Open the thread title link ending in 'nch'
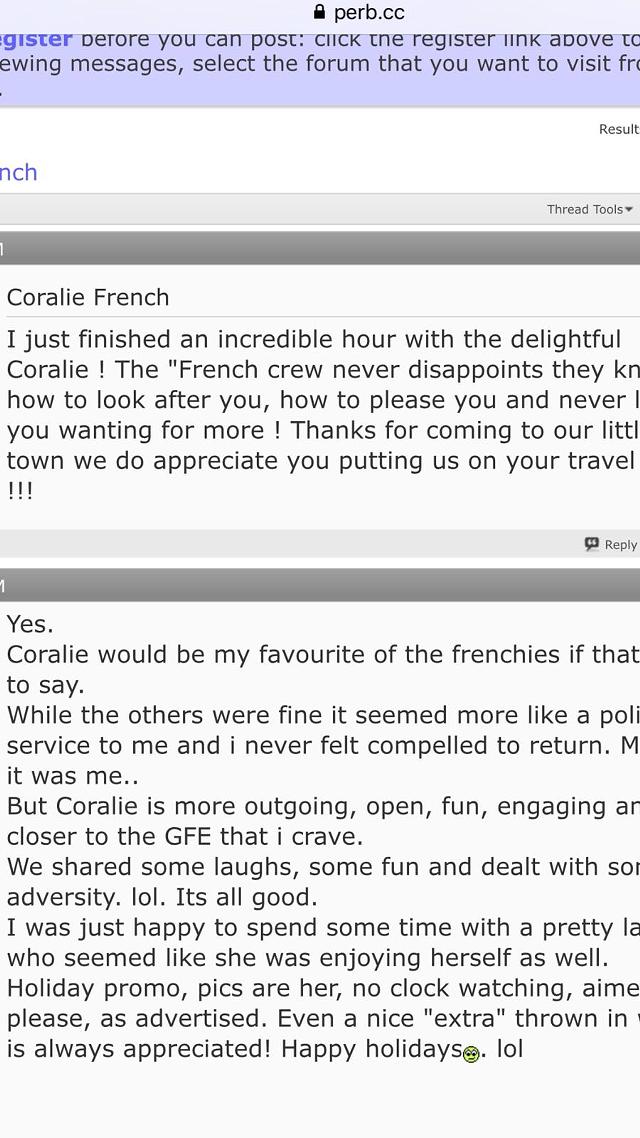Screen dimensions: 640x1138 (18, 172)
